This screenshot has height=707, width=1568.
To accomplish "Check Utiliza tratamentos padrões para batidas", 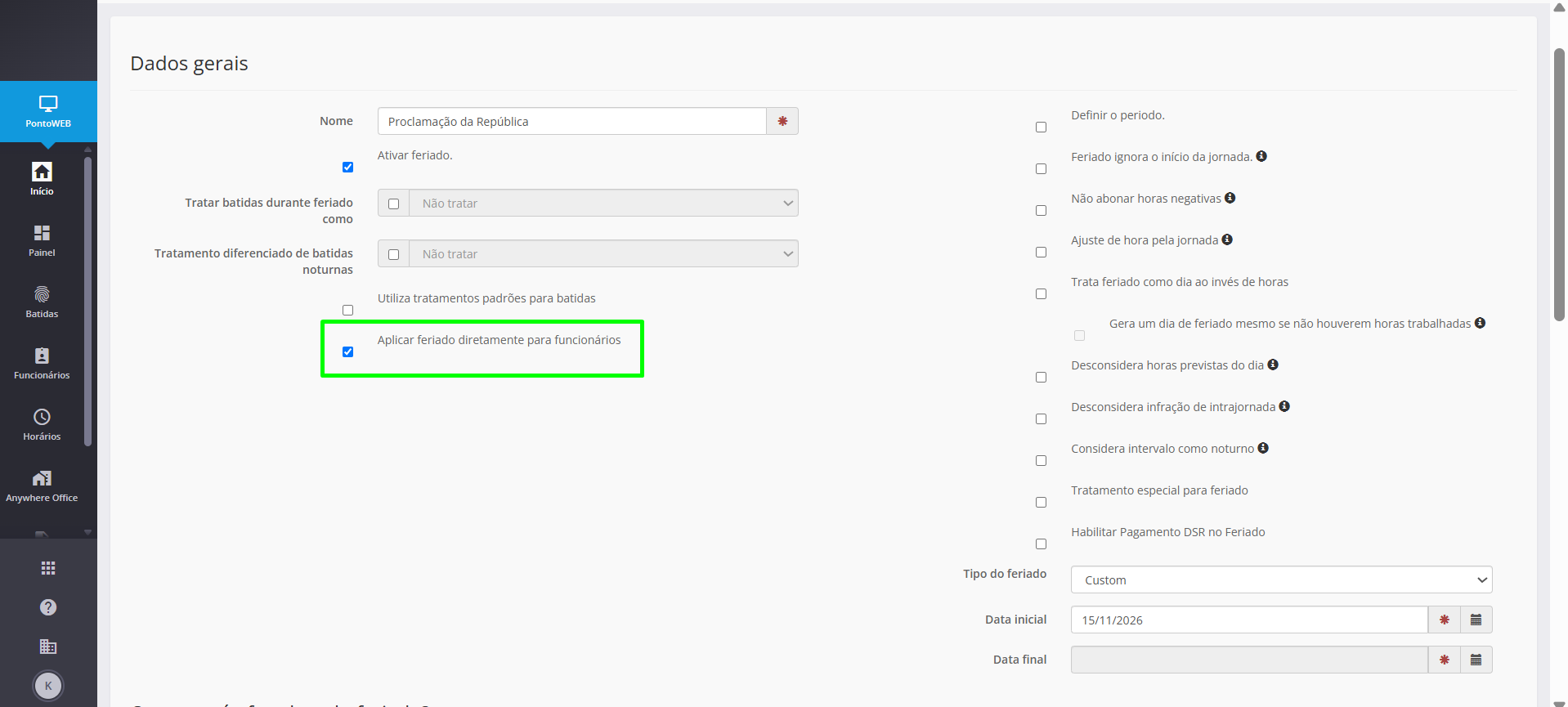I will 347,310.
